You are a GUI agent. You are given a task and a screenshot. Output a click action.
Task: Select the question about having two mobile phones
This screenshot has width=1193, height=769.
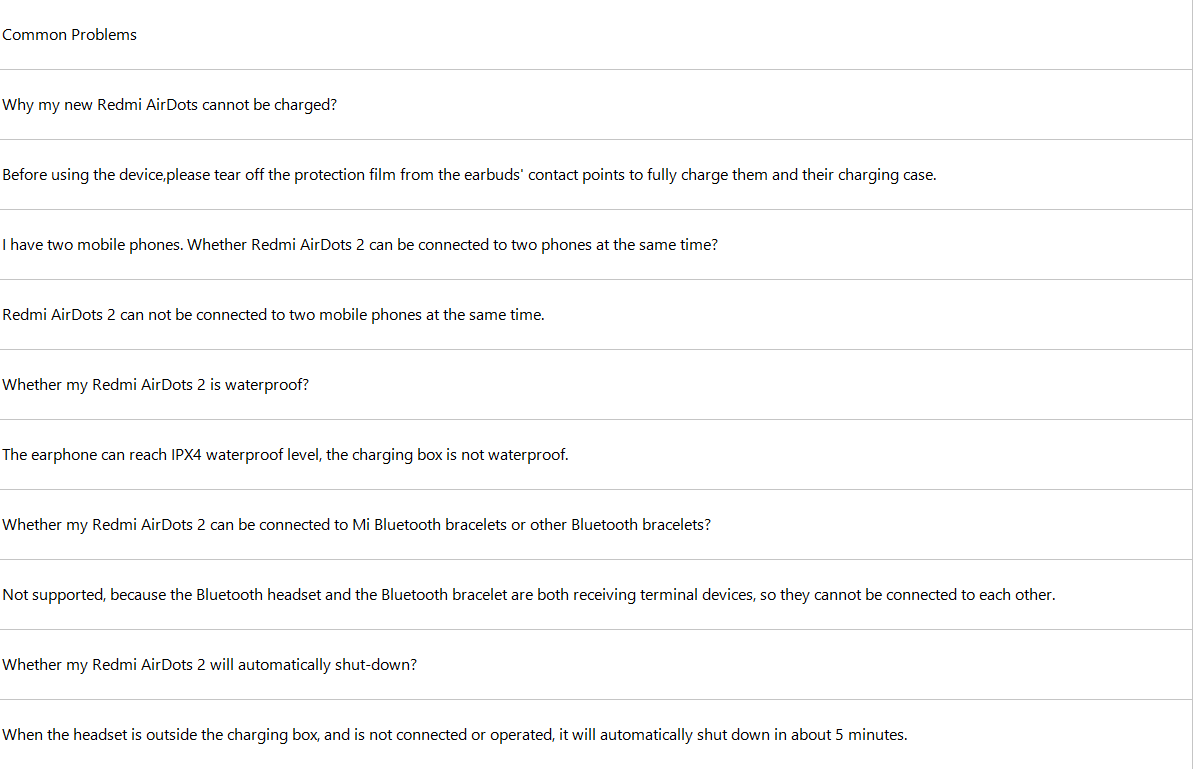[x=360, y=245]
